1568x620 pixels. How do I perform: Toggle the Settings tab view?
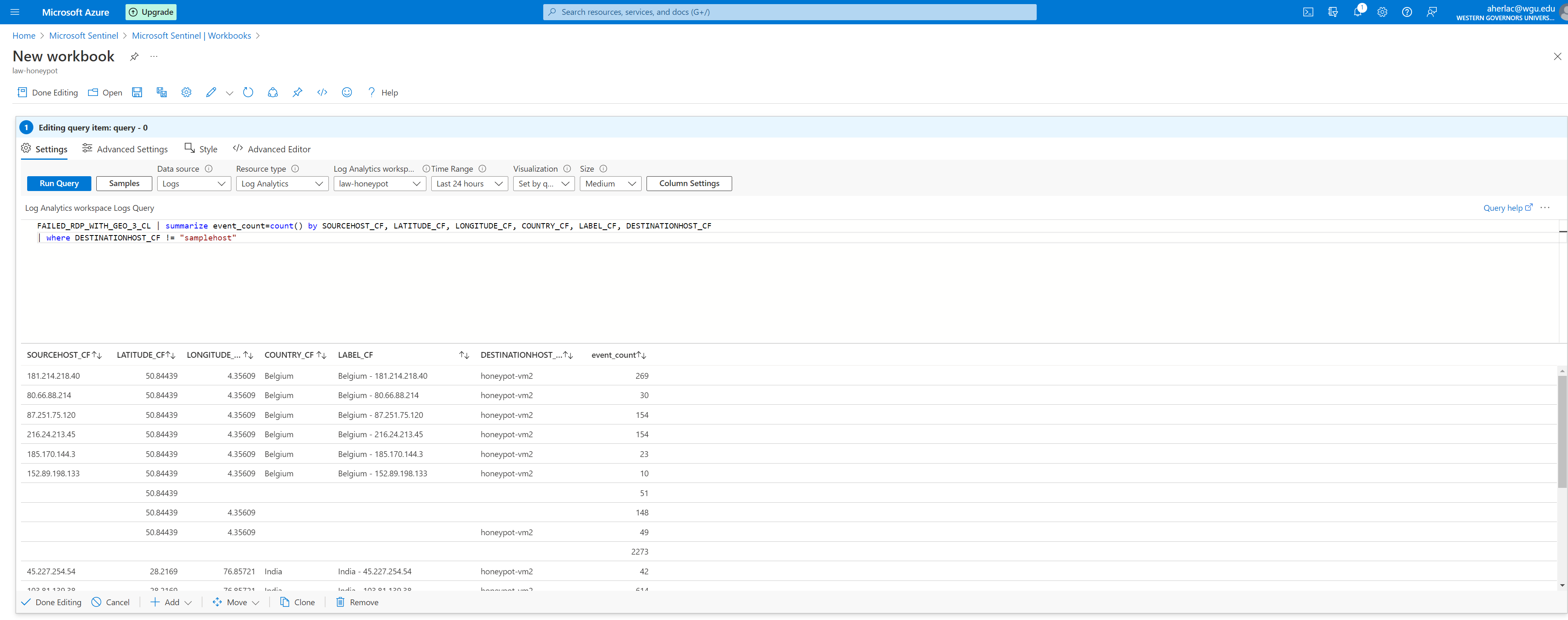[x=44, y=149]
